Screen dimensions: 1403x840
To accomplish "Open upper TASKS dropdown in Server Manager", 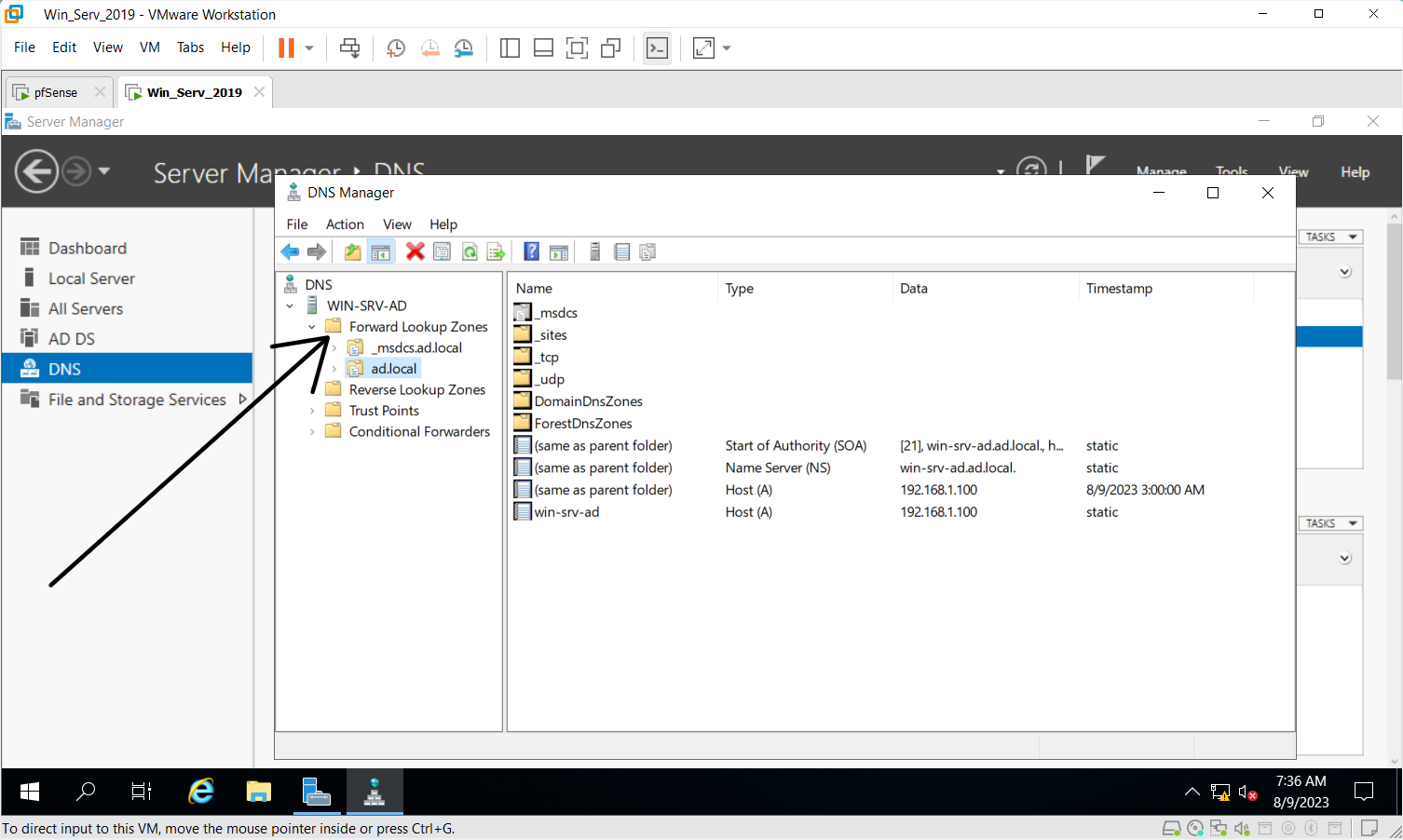I will [1330, 237].
